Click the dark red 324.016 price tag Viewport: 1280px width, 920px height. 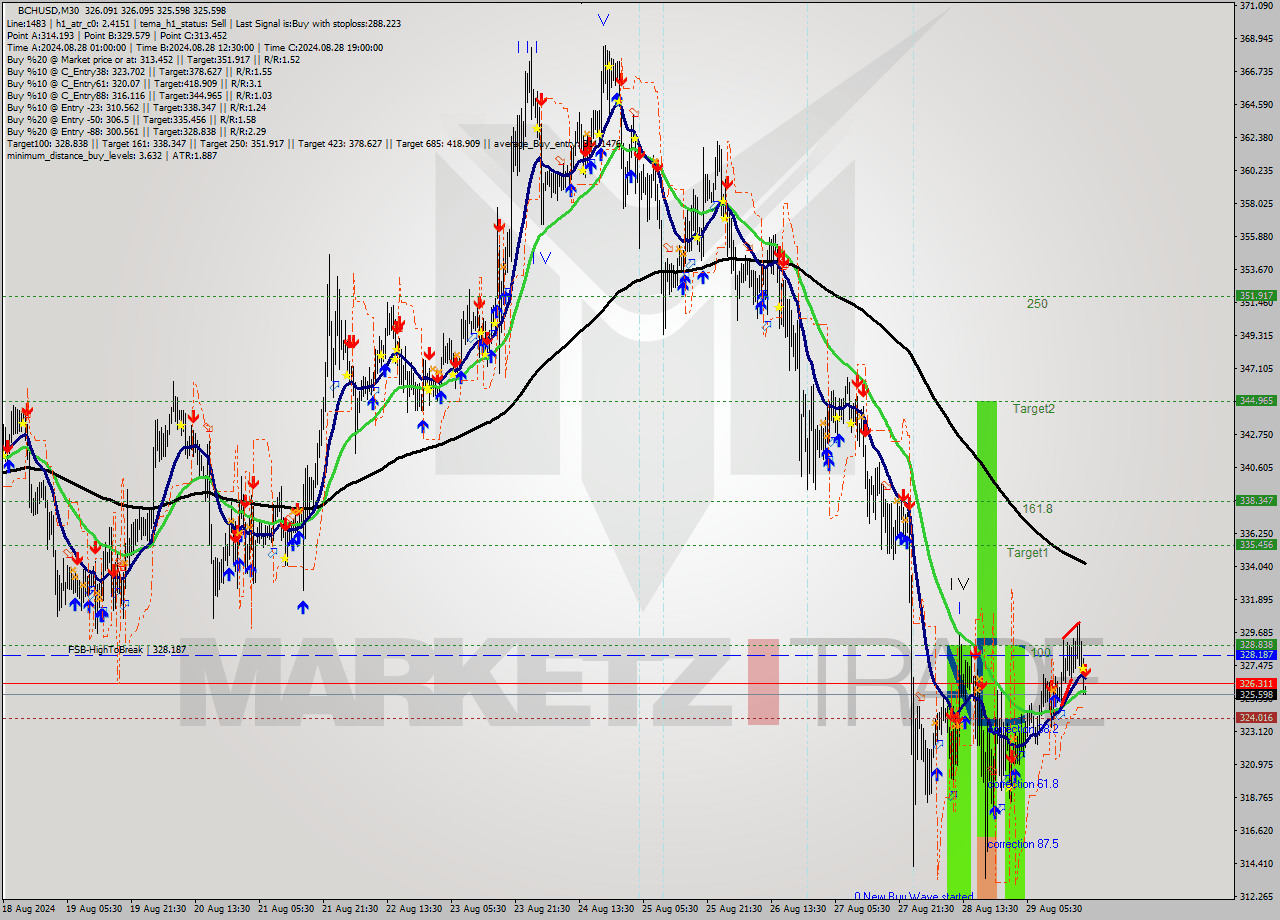(x=1256, y=718)
